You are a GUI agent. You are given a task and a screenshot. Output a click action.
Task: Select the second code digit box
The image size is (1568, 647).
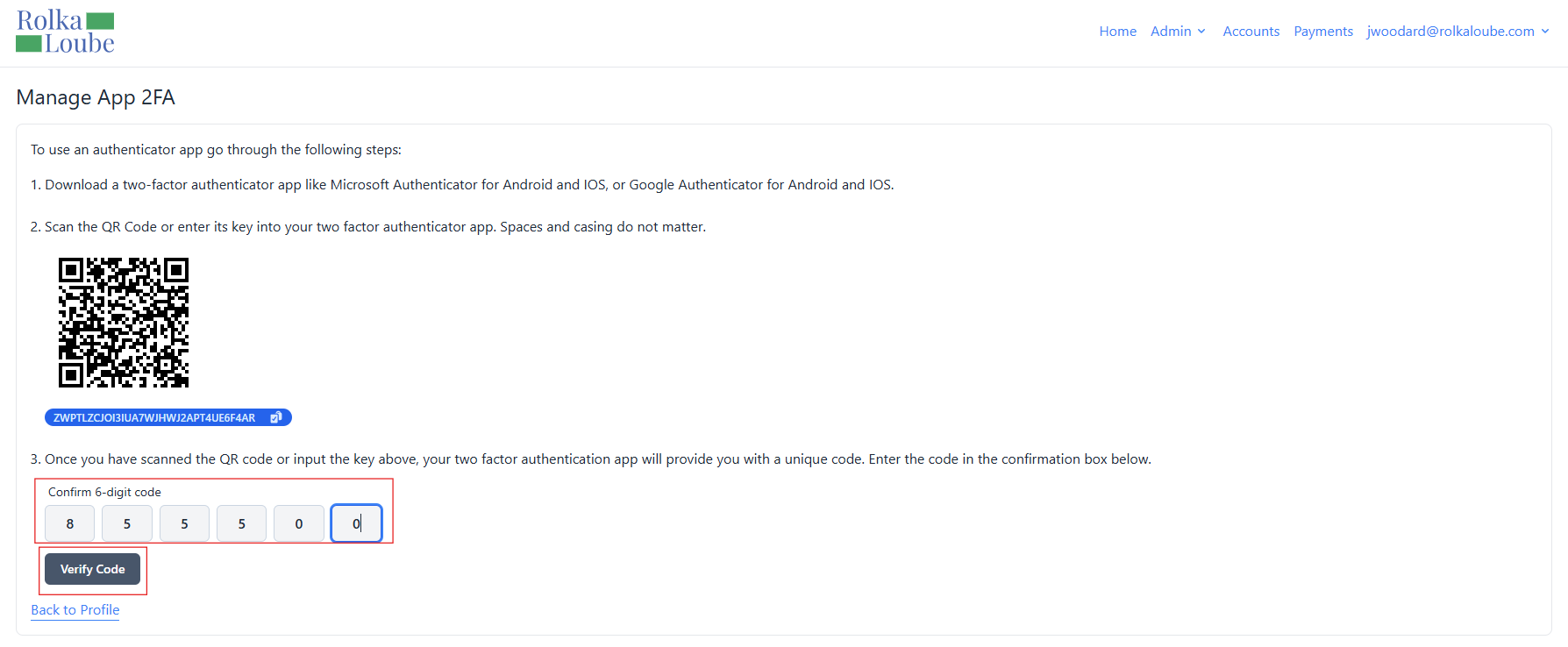coord(127,523)
